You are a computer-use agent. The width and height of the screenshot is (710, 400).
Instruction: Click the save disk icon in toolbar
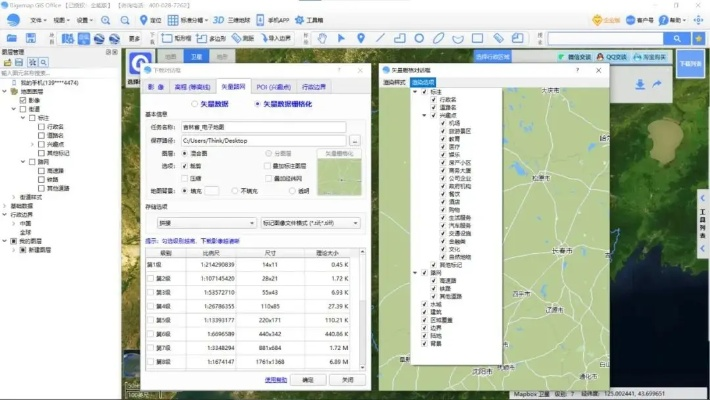tap(30, 38)
